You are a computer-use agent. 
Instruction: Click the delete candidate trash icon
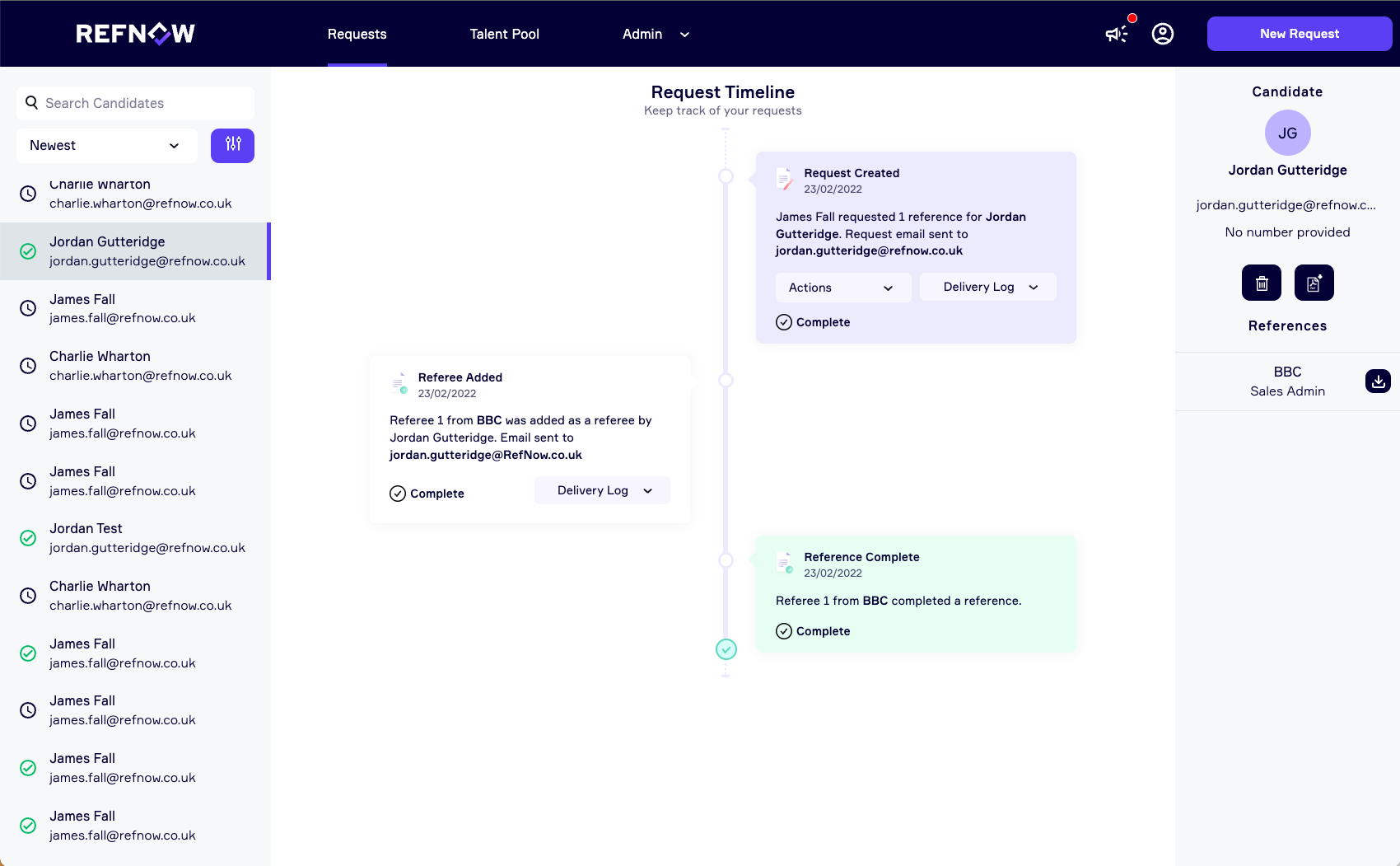tap(1261, 282)
